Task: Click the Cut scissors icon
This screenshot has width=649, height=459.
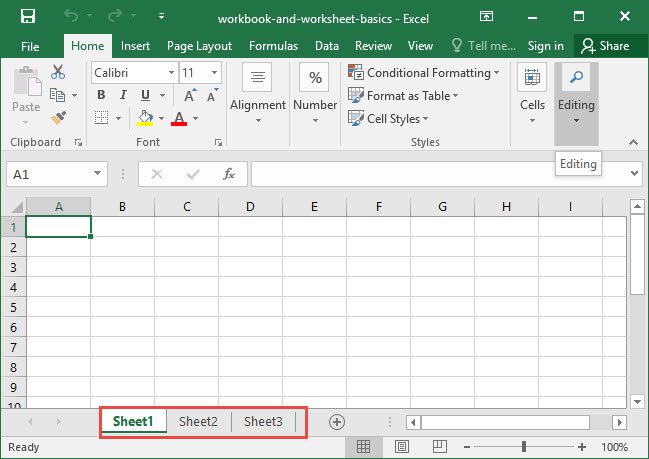Action: click(58, 72)
